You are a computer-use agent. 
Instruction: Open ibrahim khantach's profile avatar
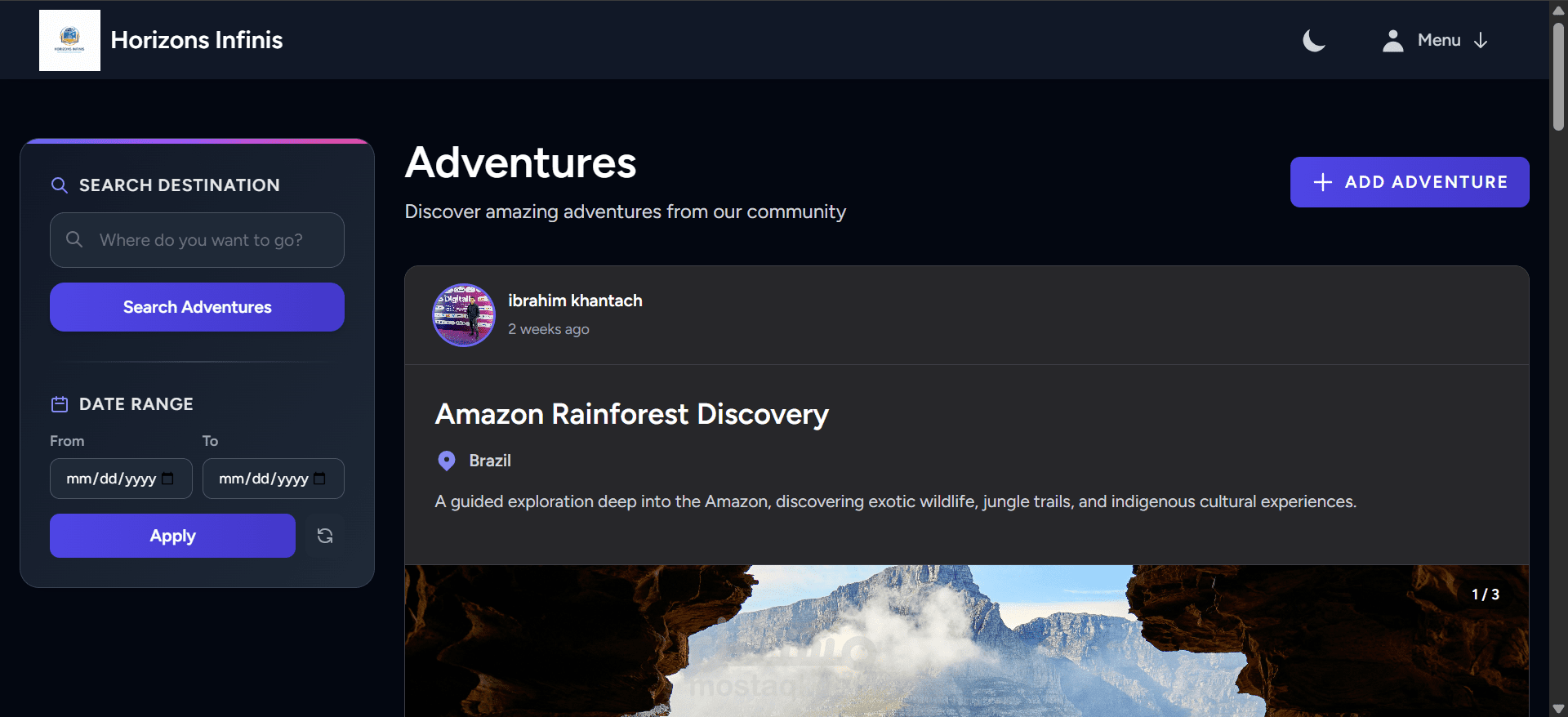463,315
